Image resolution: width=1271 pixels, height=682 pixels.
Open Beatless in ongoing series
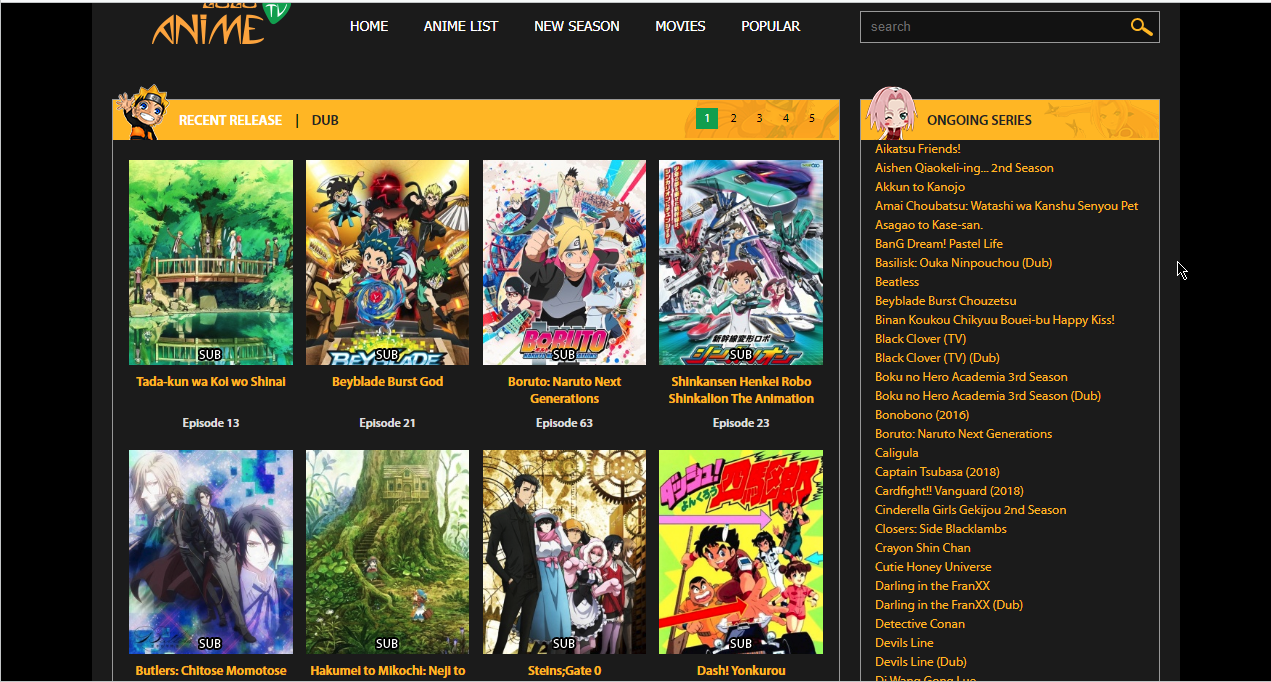tap(897, 282)
